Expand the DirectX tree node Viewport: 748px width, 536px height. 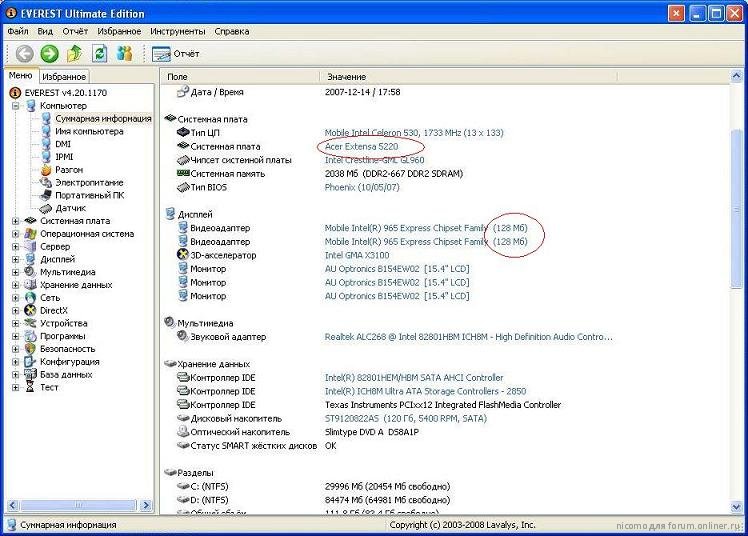[15, 311]
